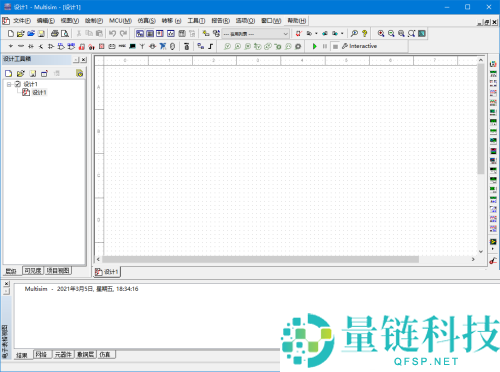Viewport: 500px width, 372px height.
Task: Click the new design icon in Design Toolbox
Action: click(9, 73)
